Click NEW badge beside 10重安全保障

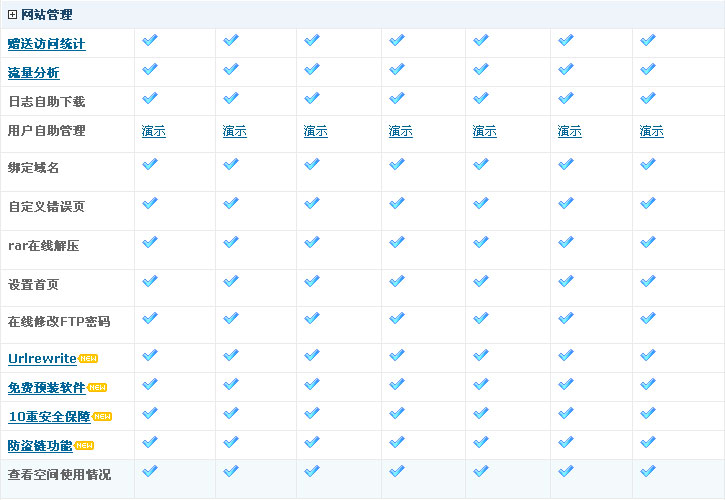point(102,416)
